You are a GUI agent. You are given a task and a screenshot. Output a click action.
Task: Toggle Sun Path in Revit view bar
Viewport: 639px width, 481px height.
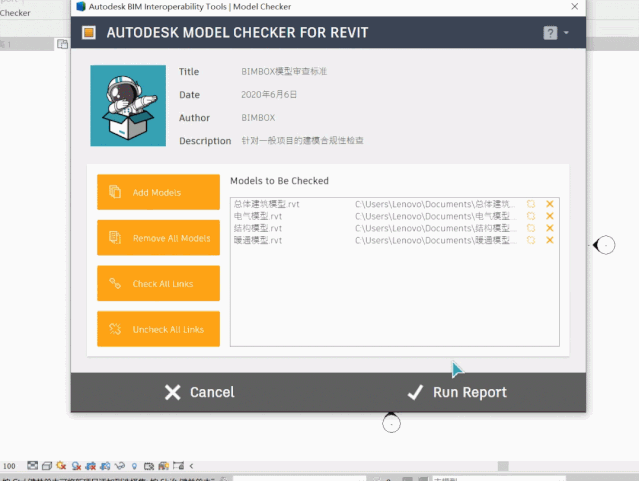tap(62, 466)
